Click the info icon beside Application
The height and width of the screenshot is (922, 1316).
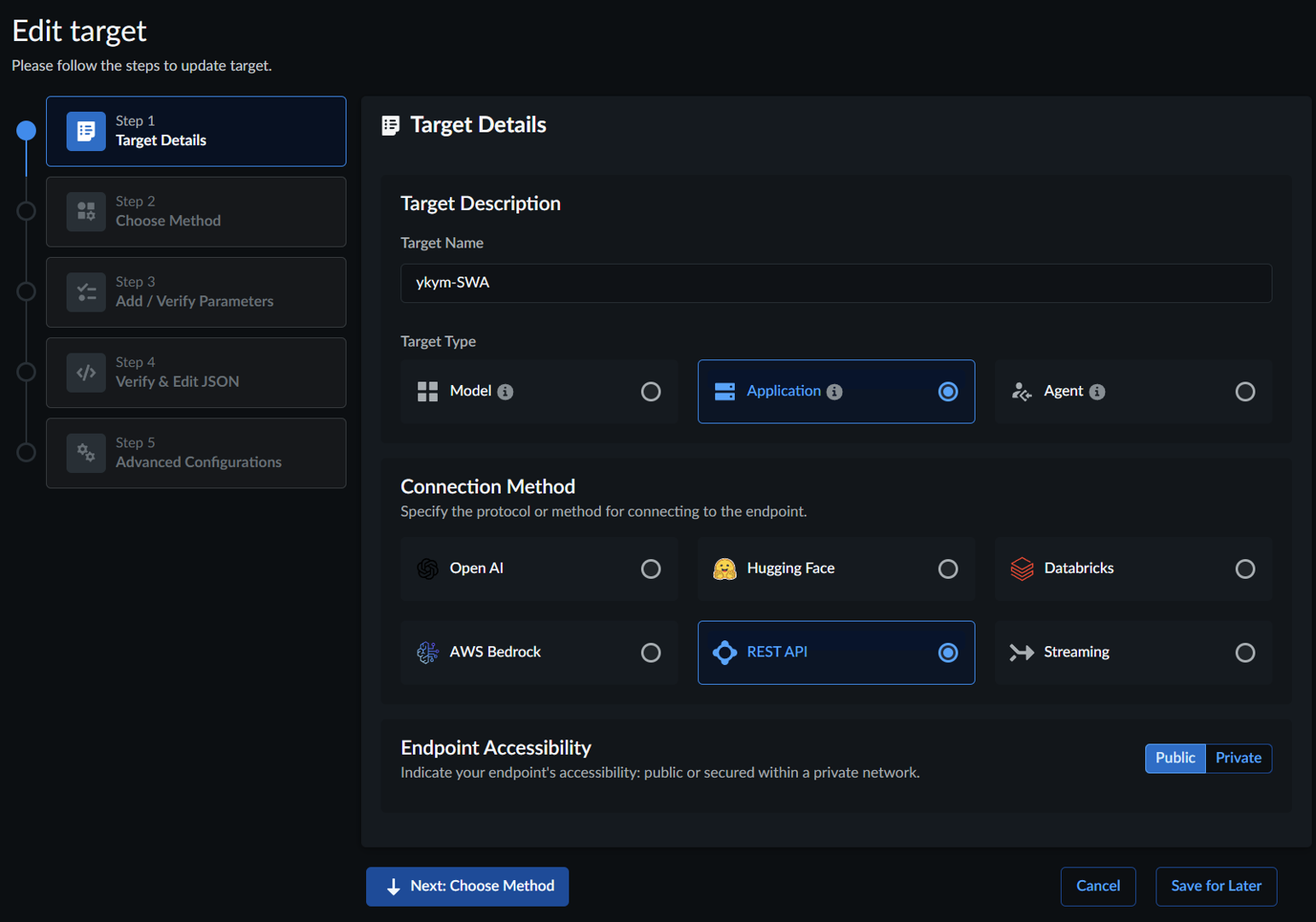[x=835, y=392]
